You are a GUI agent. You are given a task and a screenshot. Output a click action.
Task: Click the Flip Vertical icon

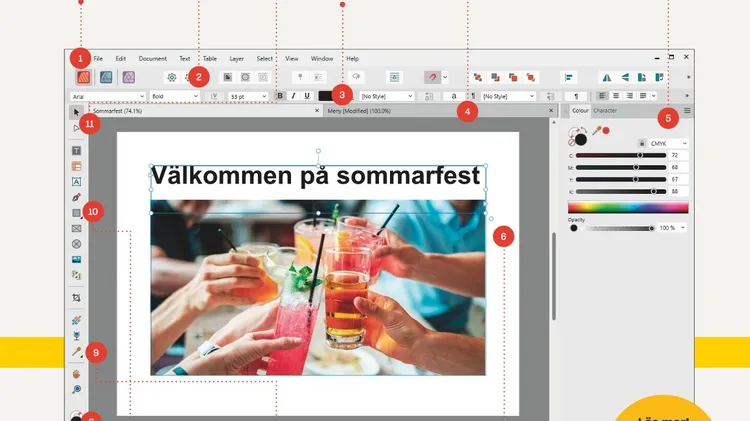(x=624, y=77)
